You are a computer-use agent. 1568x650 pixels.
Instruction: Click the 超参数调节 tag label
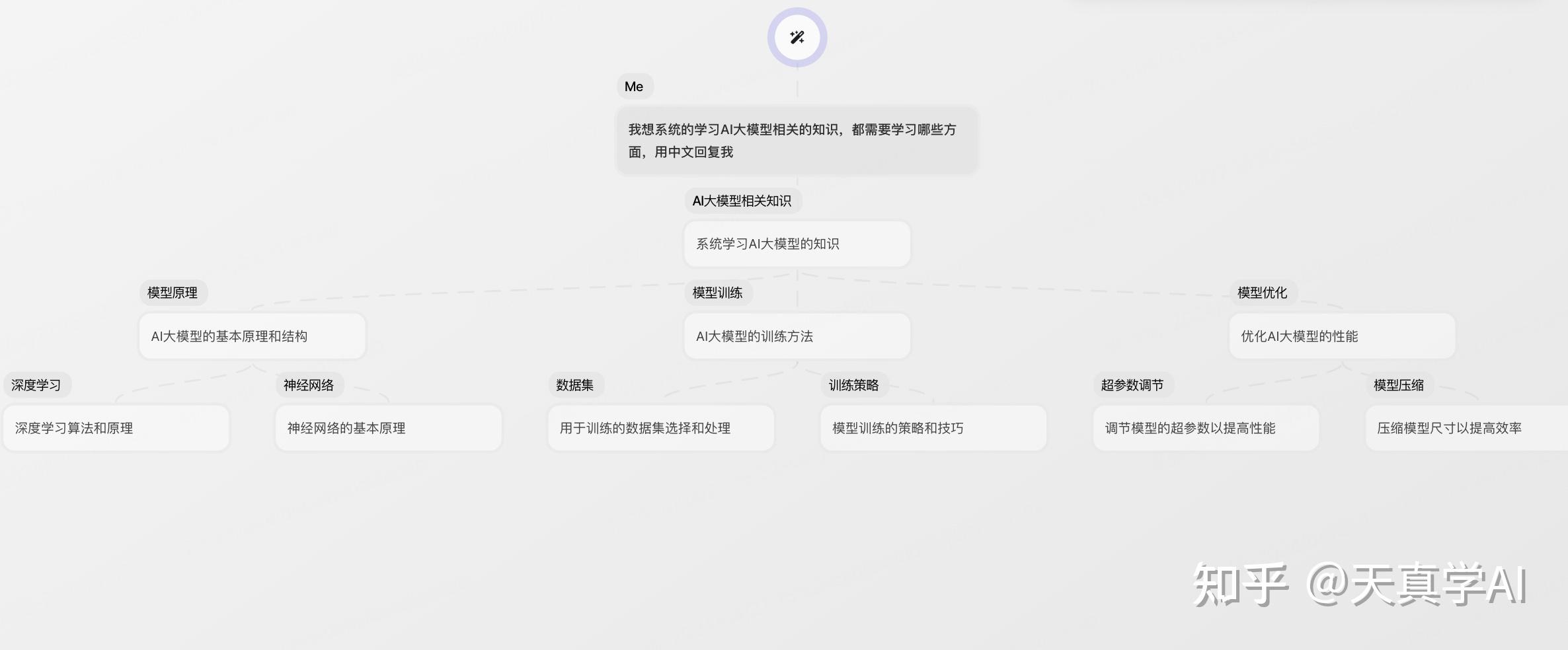(x=1134, y=384)
